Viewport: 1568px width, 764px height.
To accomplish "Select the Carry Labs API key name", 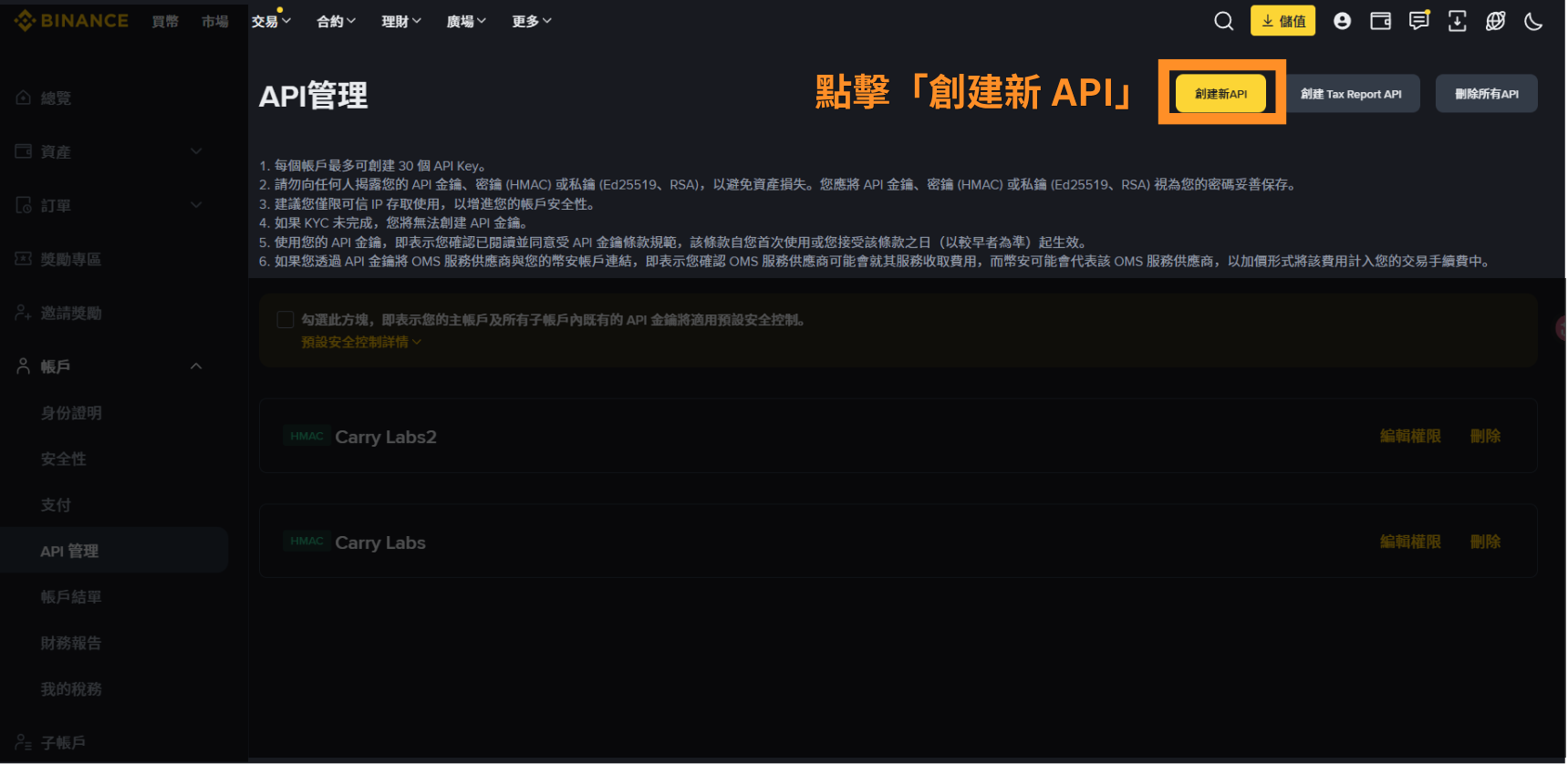I will (x=380, y=542).
